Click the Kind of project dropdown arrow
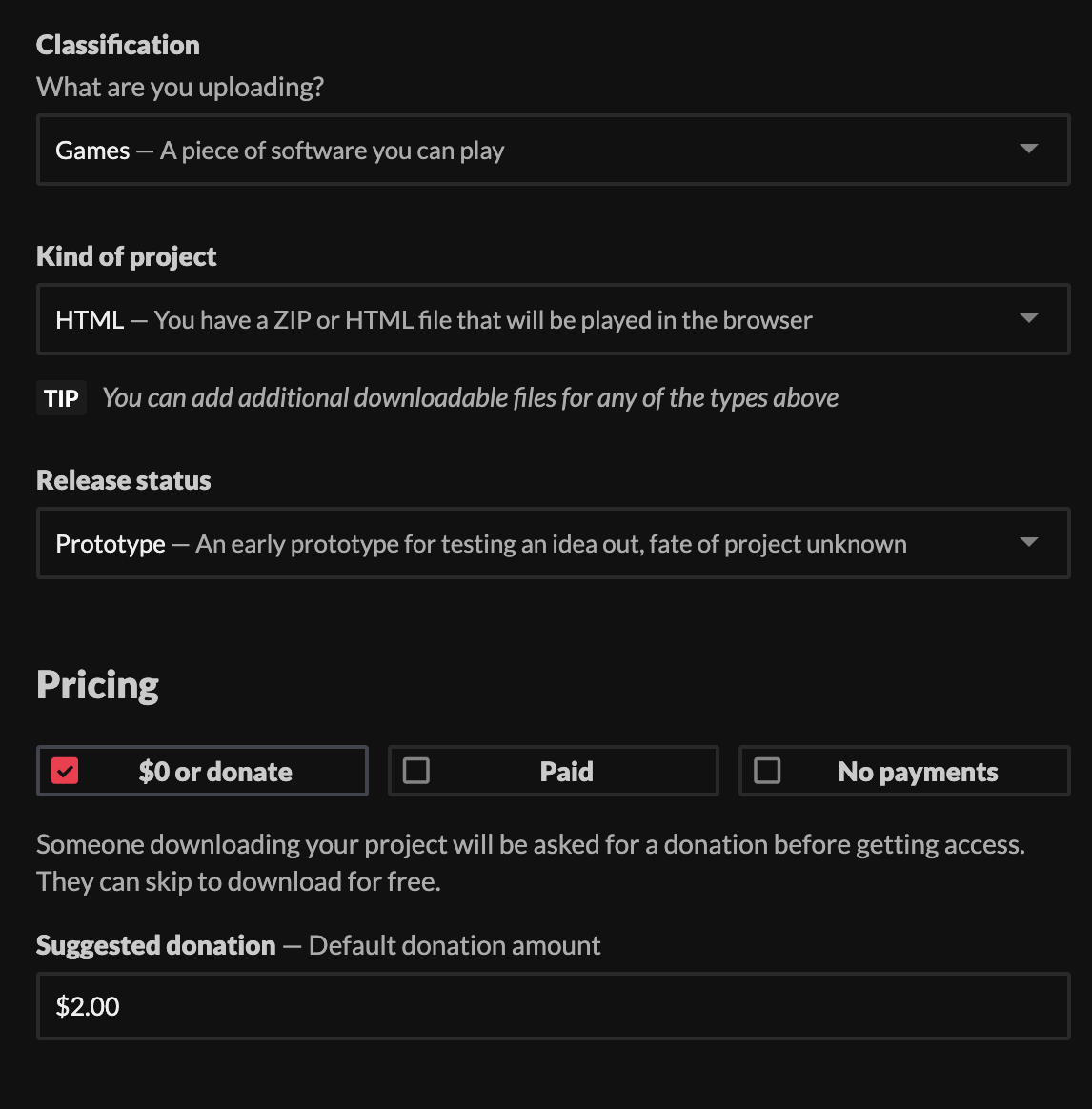Image resolution: width=1092 pixels, height=1109 pixels. [x=1028, y=319]
